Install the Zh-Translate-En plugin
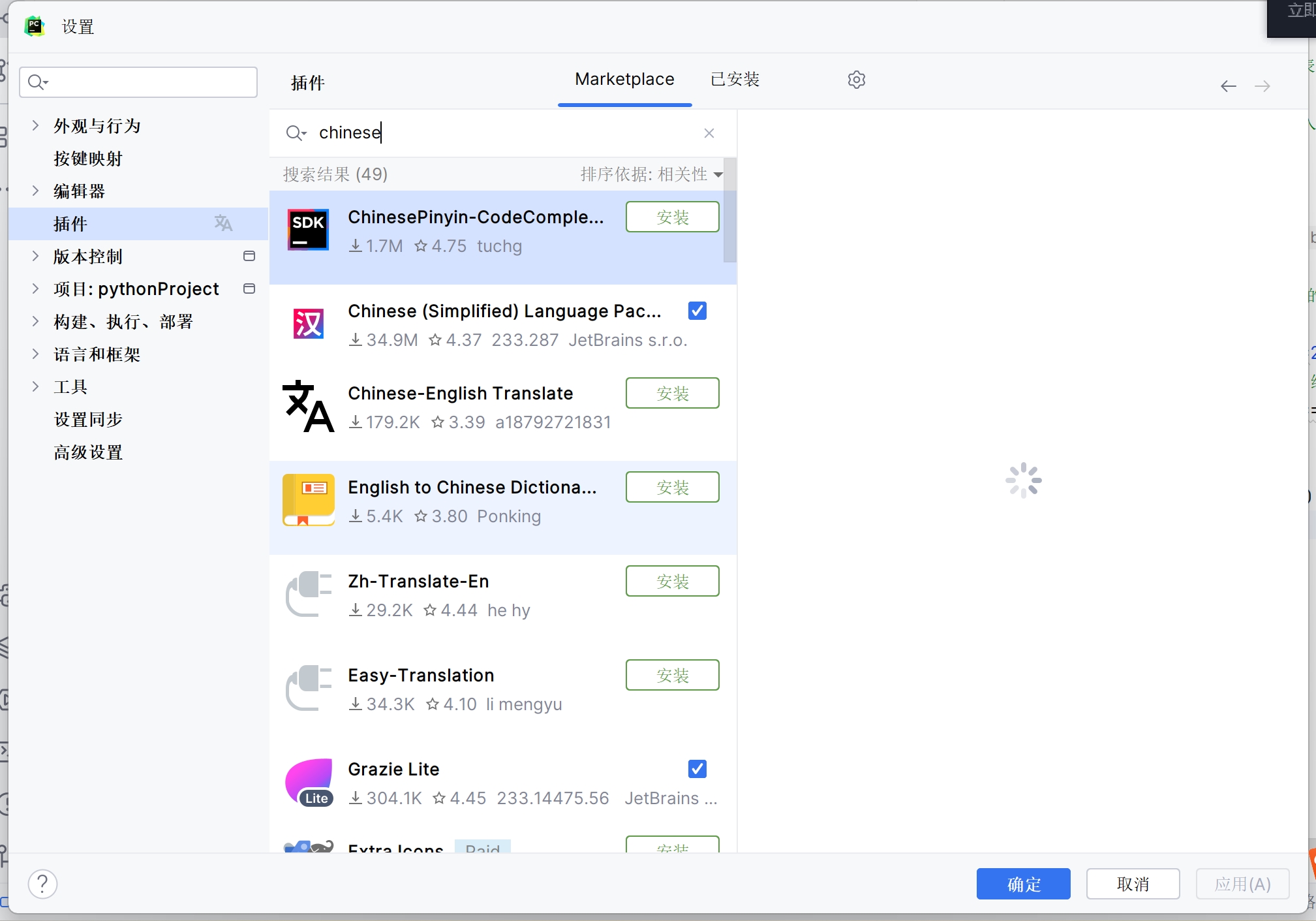Image resolution: width=1316 pixels, height=921 pixels. click(x=672, y=581)
